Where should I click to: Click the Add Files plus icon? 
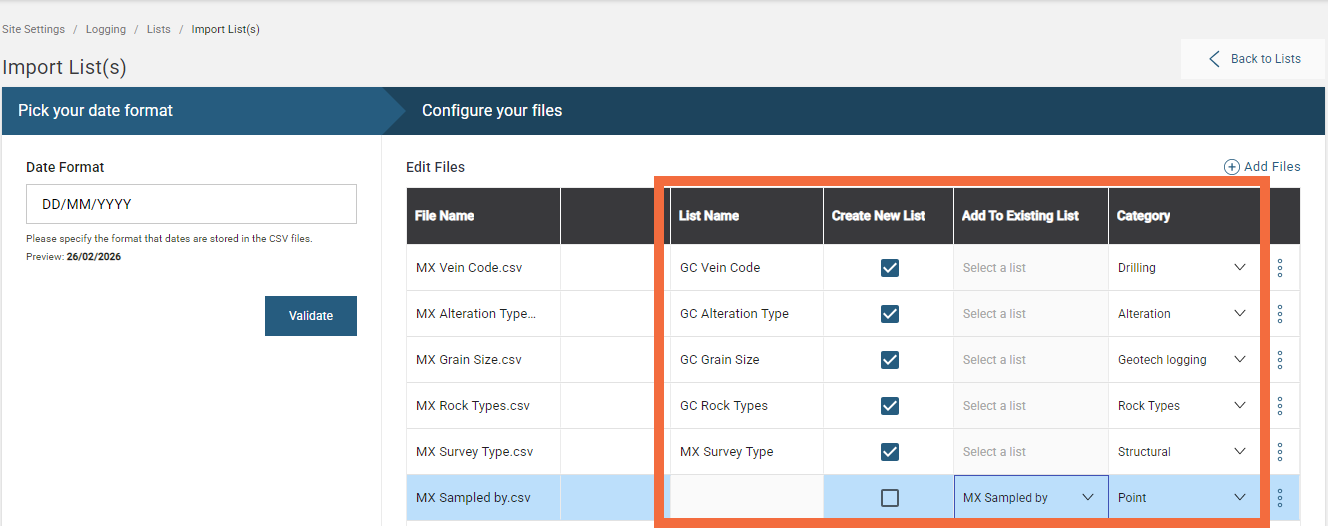coord(1231,167)
